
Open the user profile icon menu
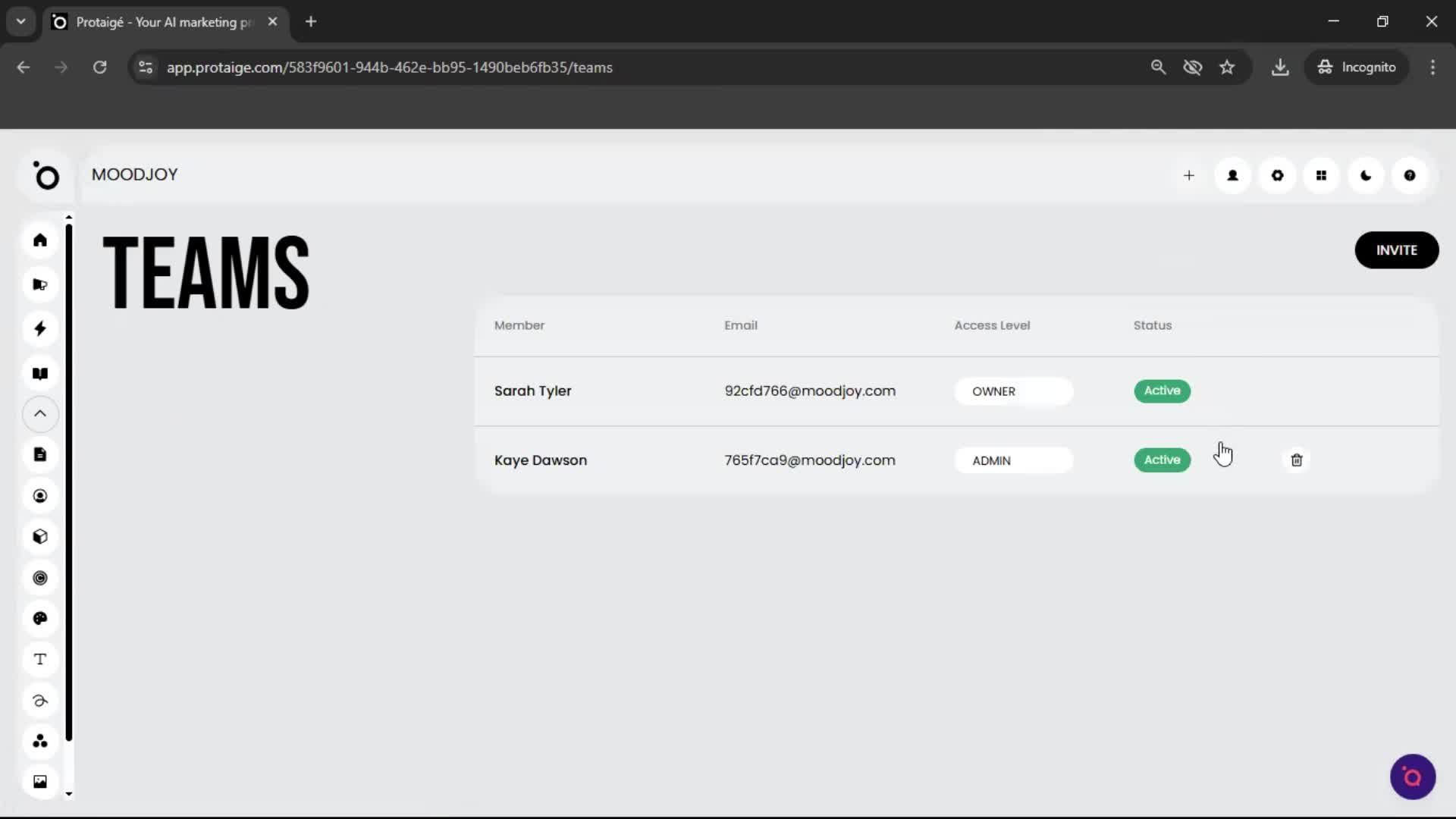pyautogui.click(x=1232, y=175)
